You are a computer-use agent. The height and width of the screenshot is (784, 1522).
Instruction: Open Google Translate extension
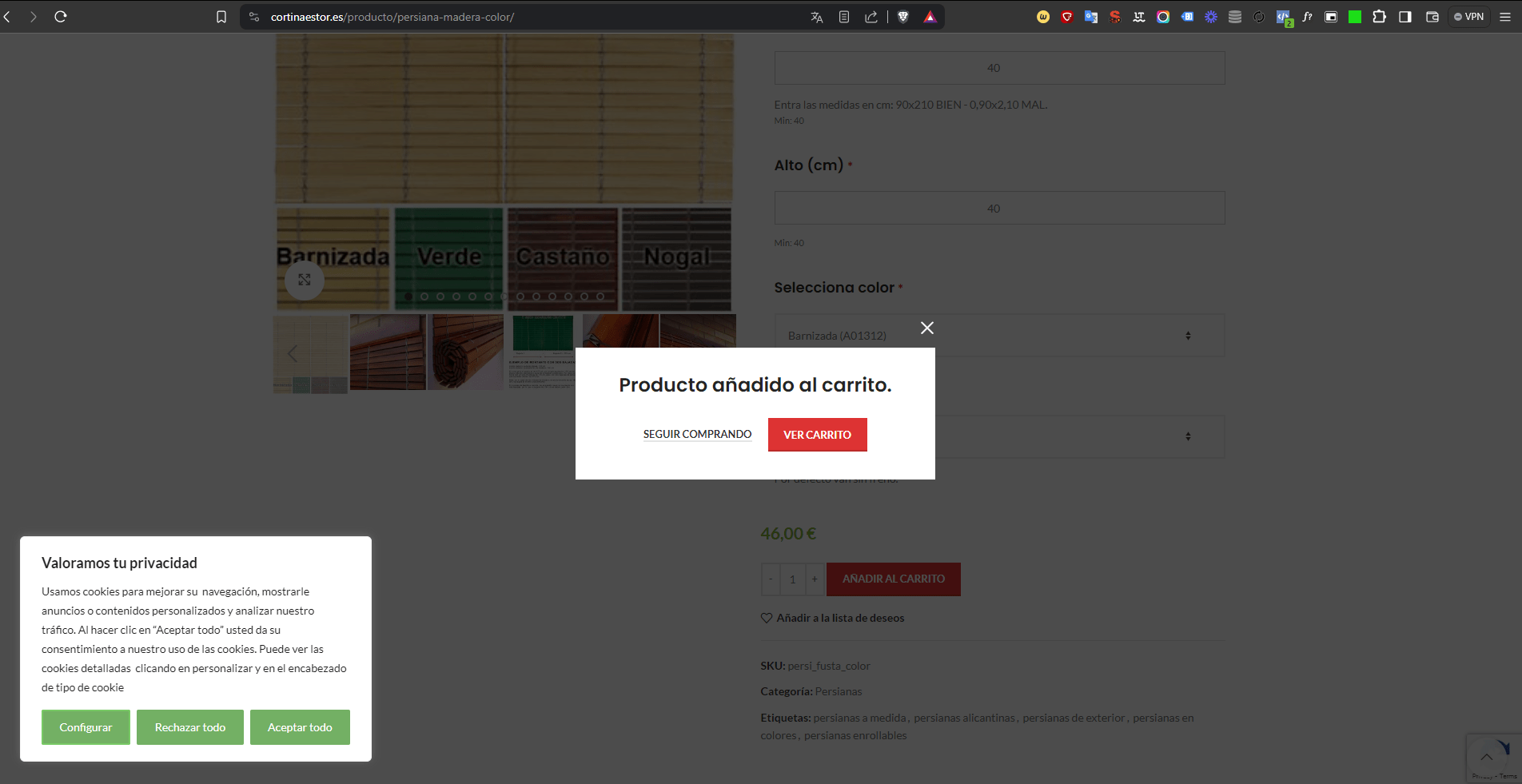(1091, 17)
